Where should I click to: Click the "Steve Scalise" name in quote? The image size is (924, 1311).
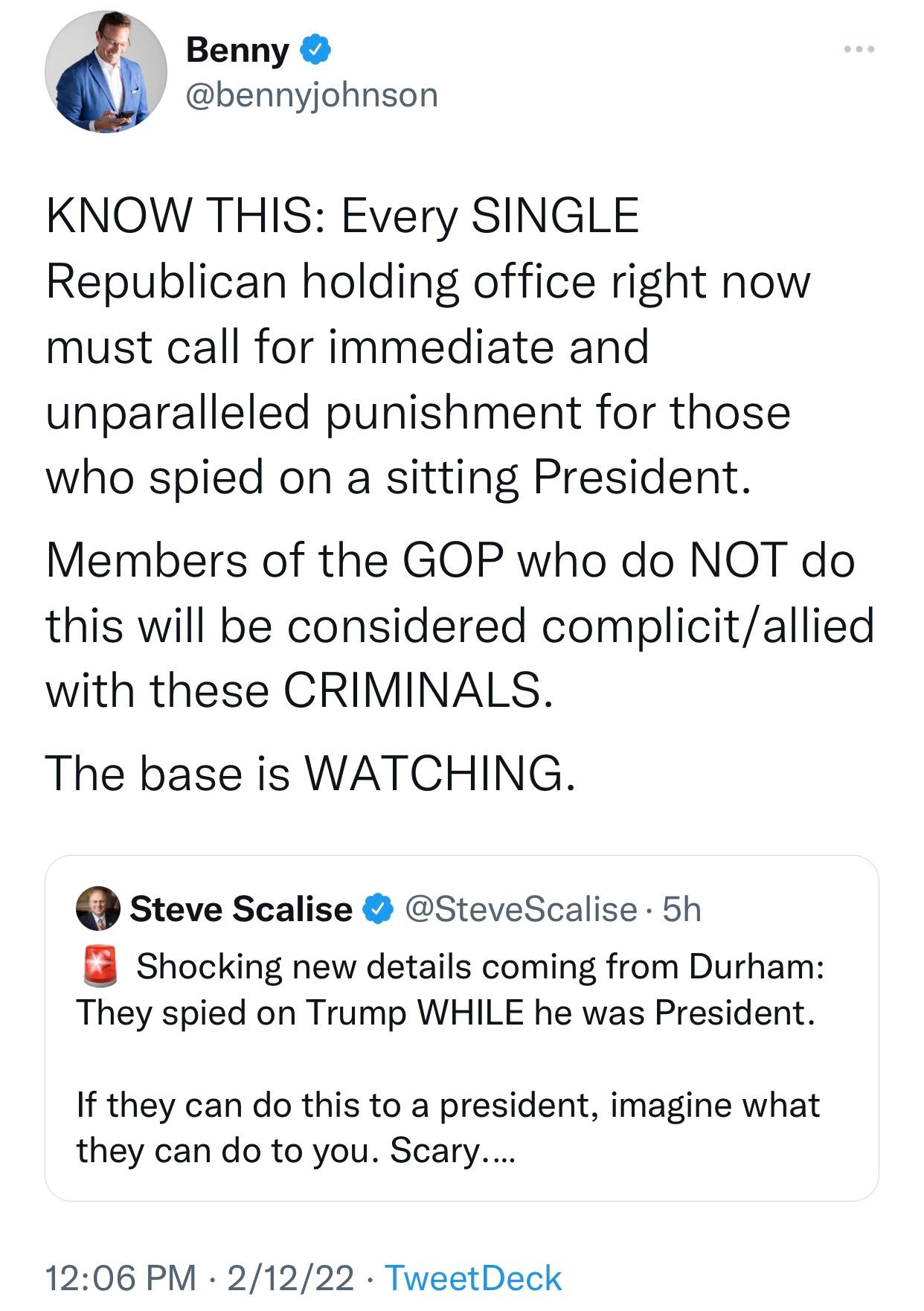click(x=241, y=908)
